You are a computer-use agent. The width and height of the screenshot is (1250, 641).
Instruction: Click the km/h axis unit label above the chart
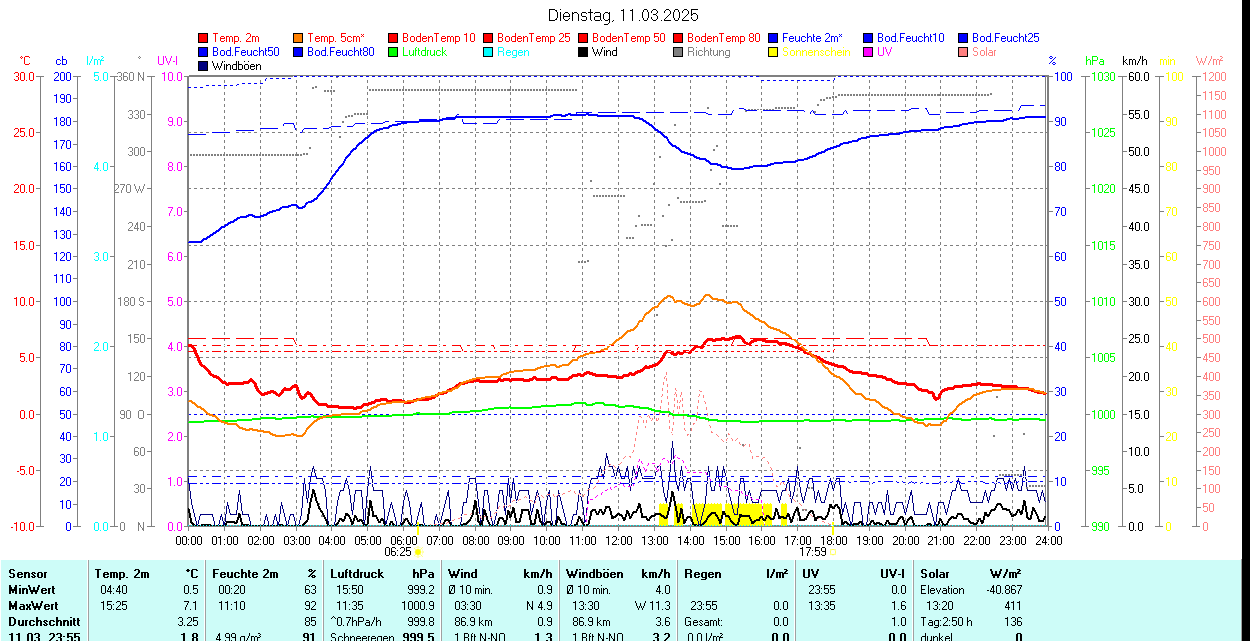coord(1134,61)
